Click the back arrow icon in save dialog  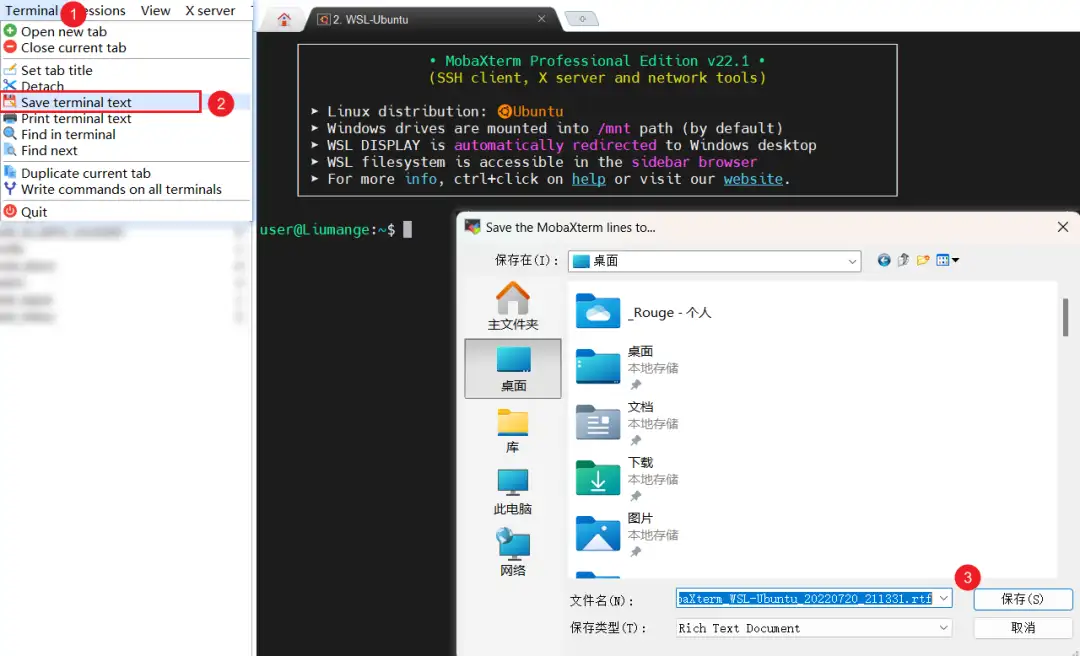[x=884, y=260]
